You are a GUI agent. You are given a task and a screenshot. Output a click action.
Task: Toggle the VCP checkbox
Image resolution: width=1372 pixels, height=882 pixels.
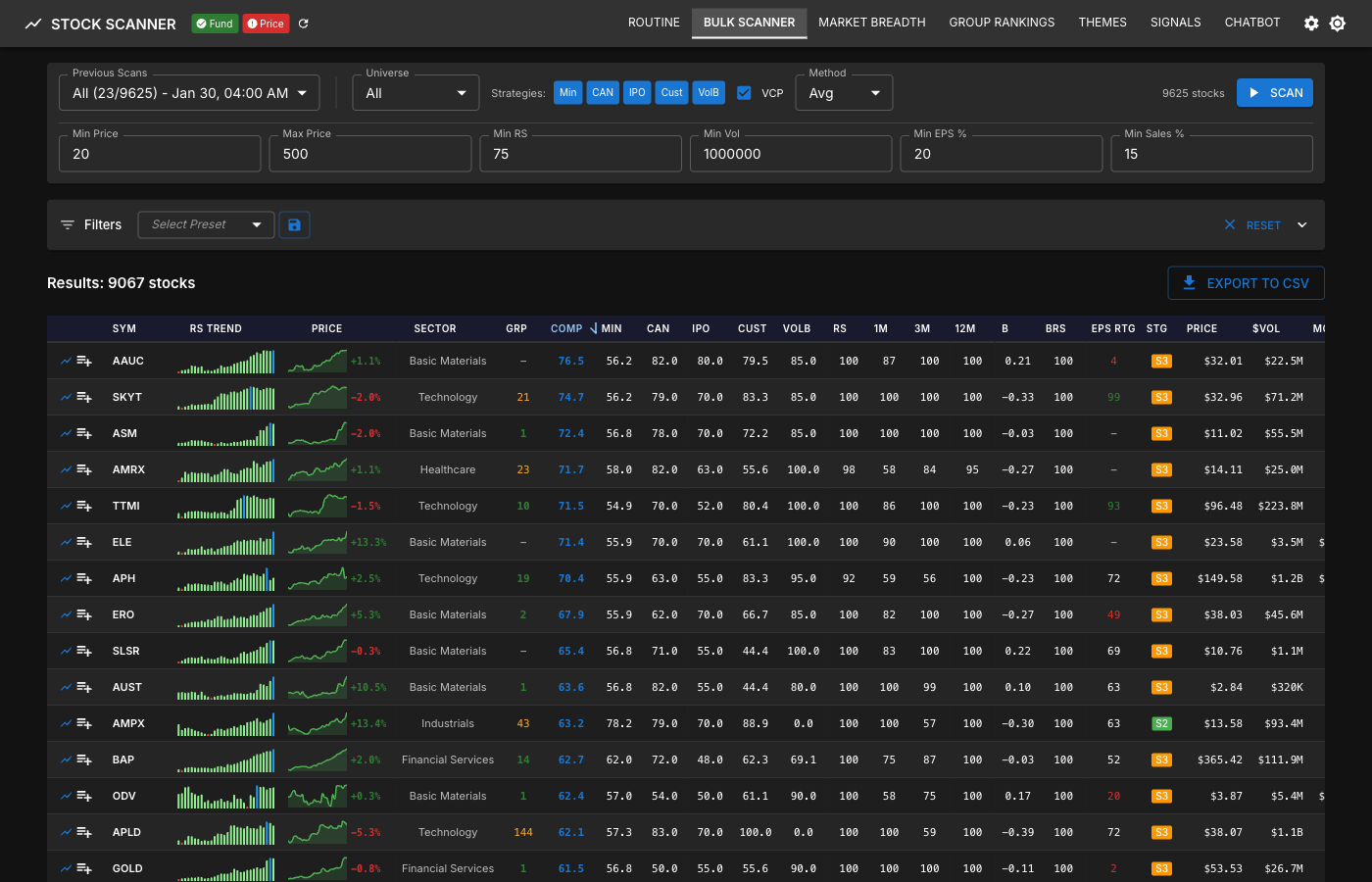click(x=744, y=93)
